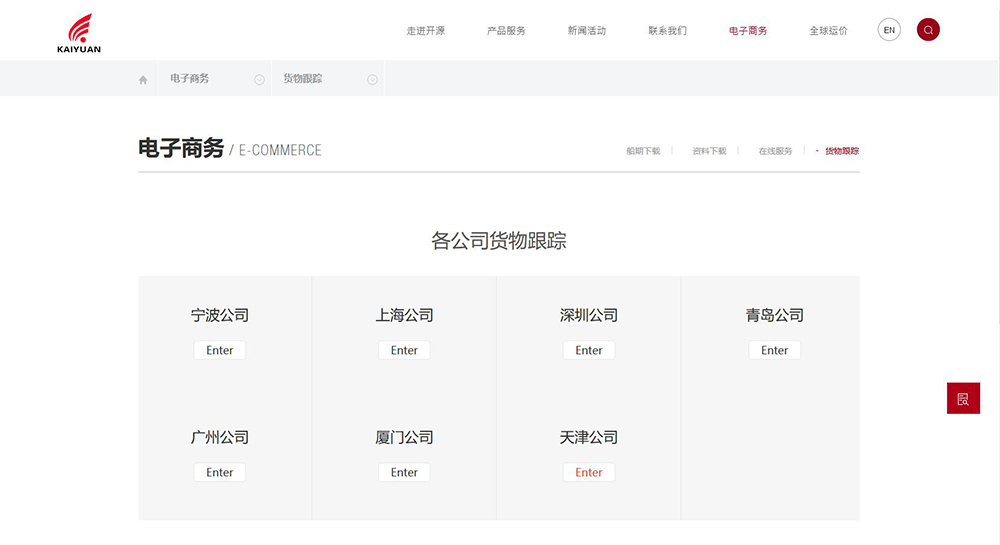Image resolution: width=1000 pixels, height=545 pixels.
Task: Switch to the 资料下载 tab
Action: (x=709, y=151)
